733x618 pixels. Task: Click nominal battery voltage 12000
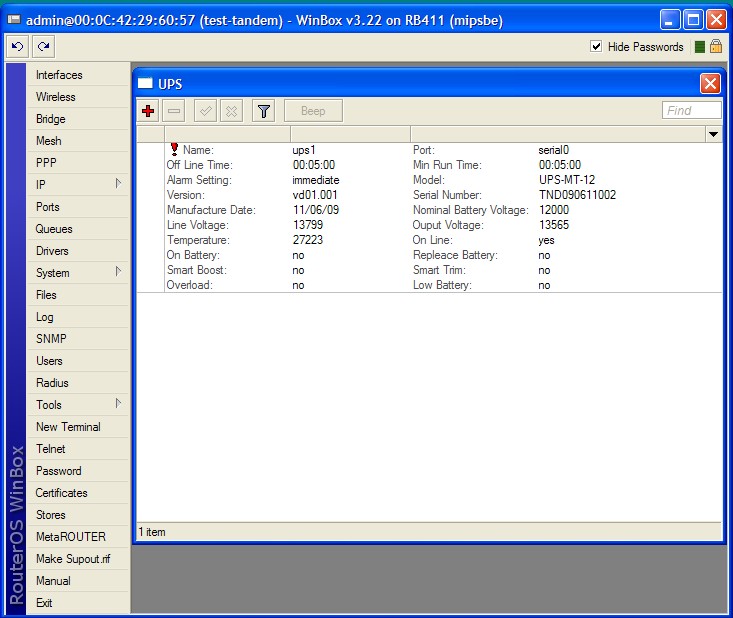tap(554, 210)
